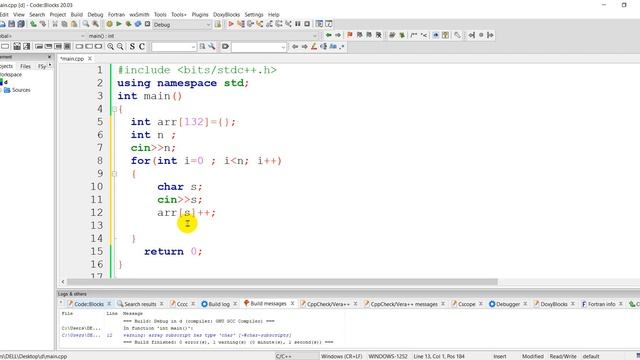Screen dimensions: 640x360
Task: Click the horizontal editor scrollbar thumb
Action: coord(282,282)
